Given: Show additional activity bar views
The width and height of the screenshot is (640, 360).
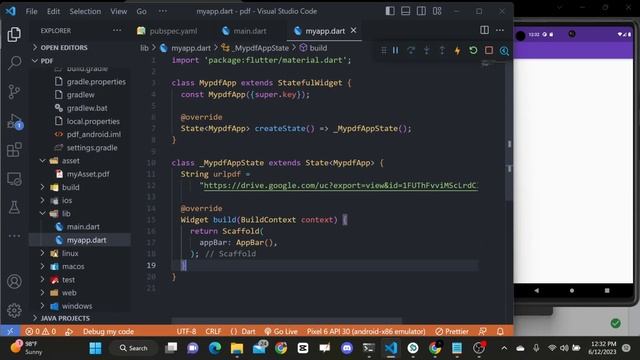Looking at the screenshot, I should (x=14, y=236).
